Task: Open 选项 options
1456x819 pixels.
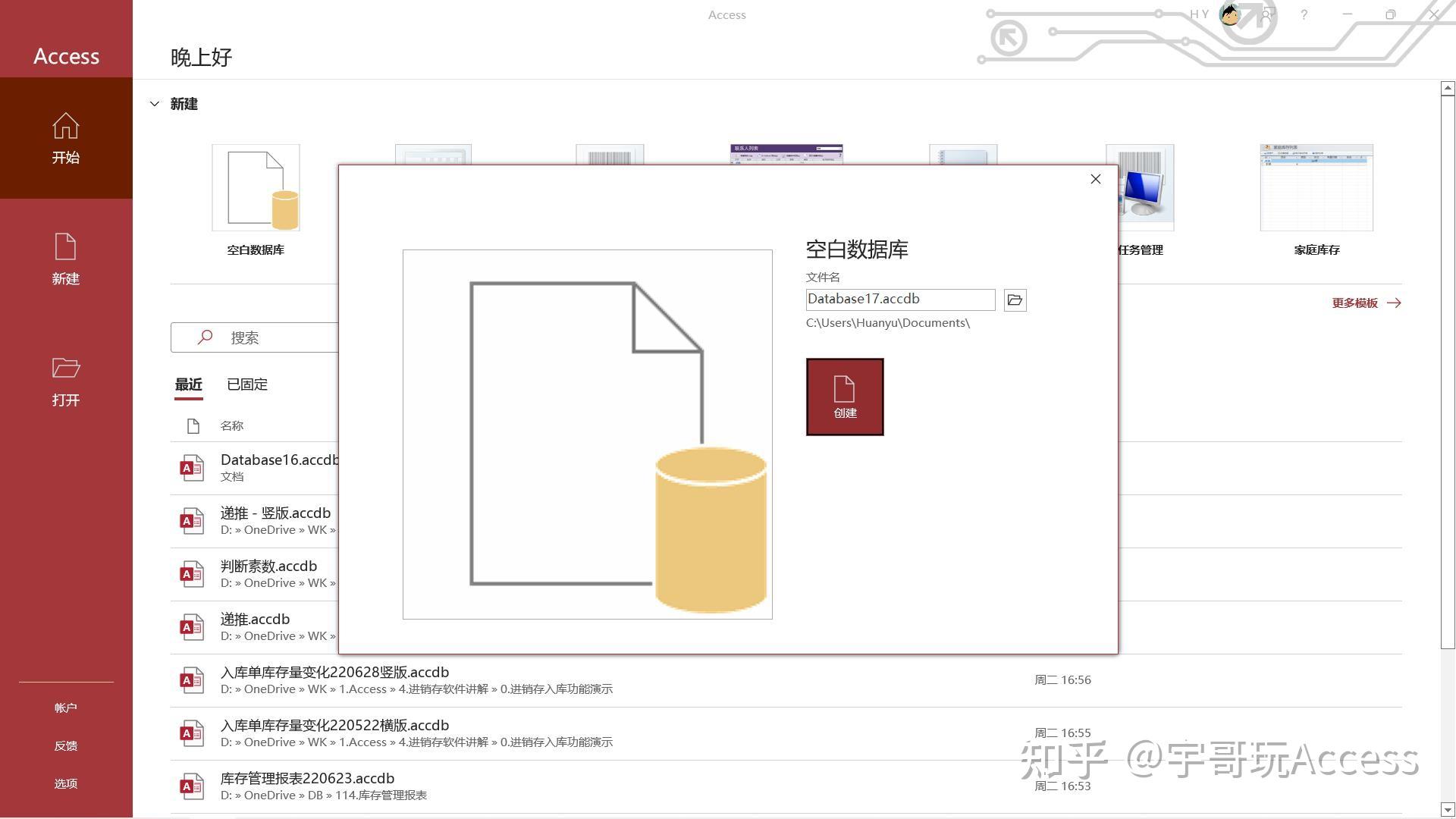Action: (66, 783)
